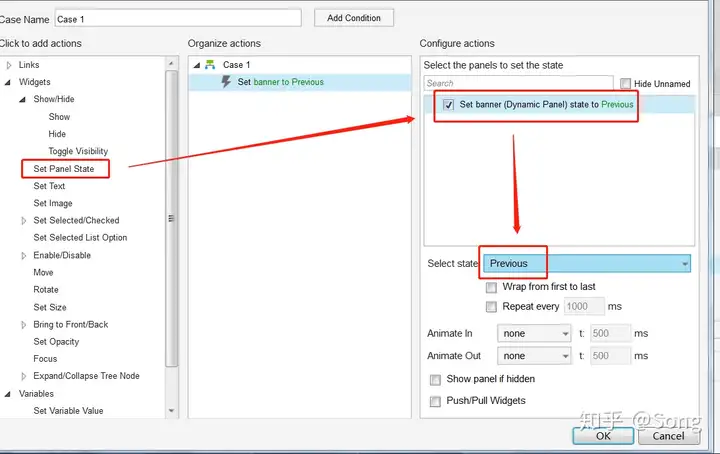Add the Set Variable Value action
Image resolution: width=720 pixels, height=454 pixels.
point(68,411)
